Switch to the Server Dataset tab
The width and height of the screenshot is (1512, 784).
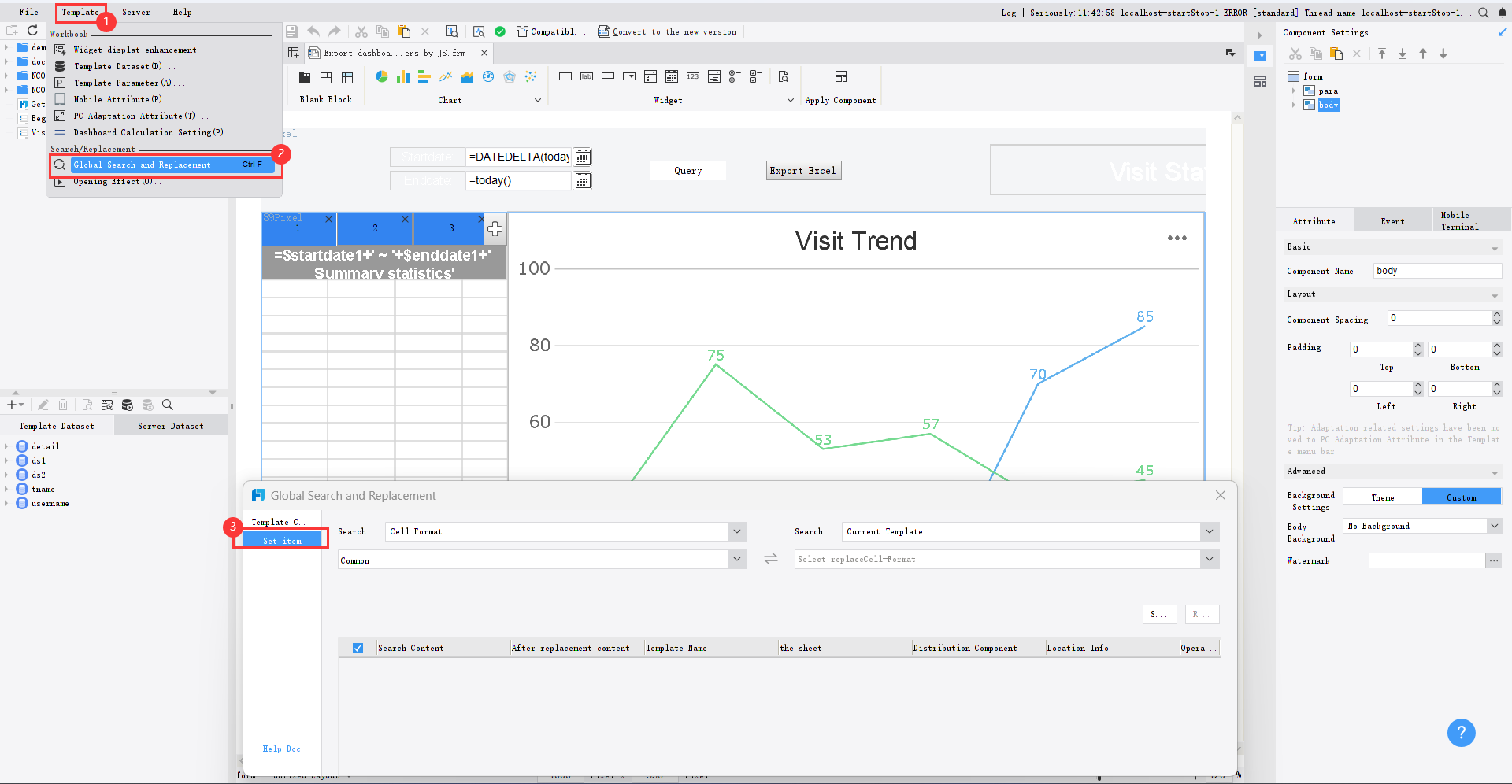click(x=171, y=426)
